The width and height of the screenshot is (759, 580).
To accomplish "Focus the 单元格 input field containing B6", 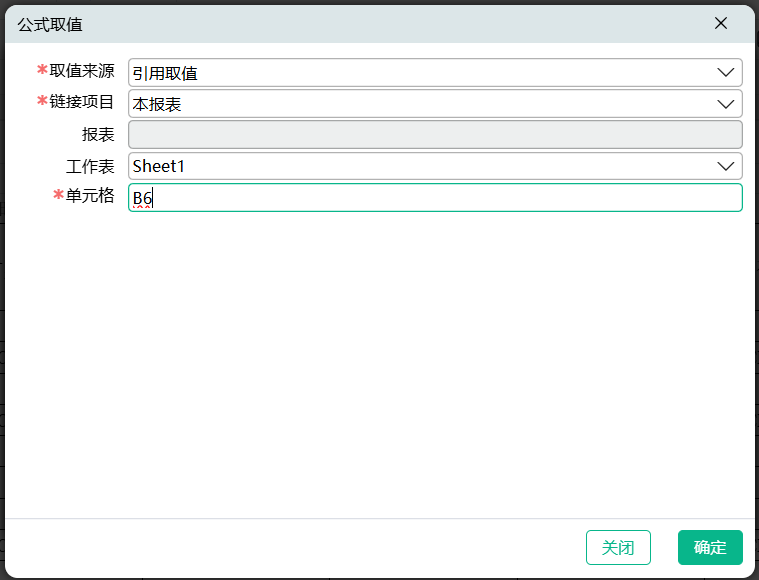I will [x=435, y=198].
